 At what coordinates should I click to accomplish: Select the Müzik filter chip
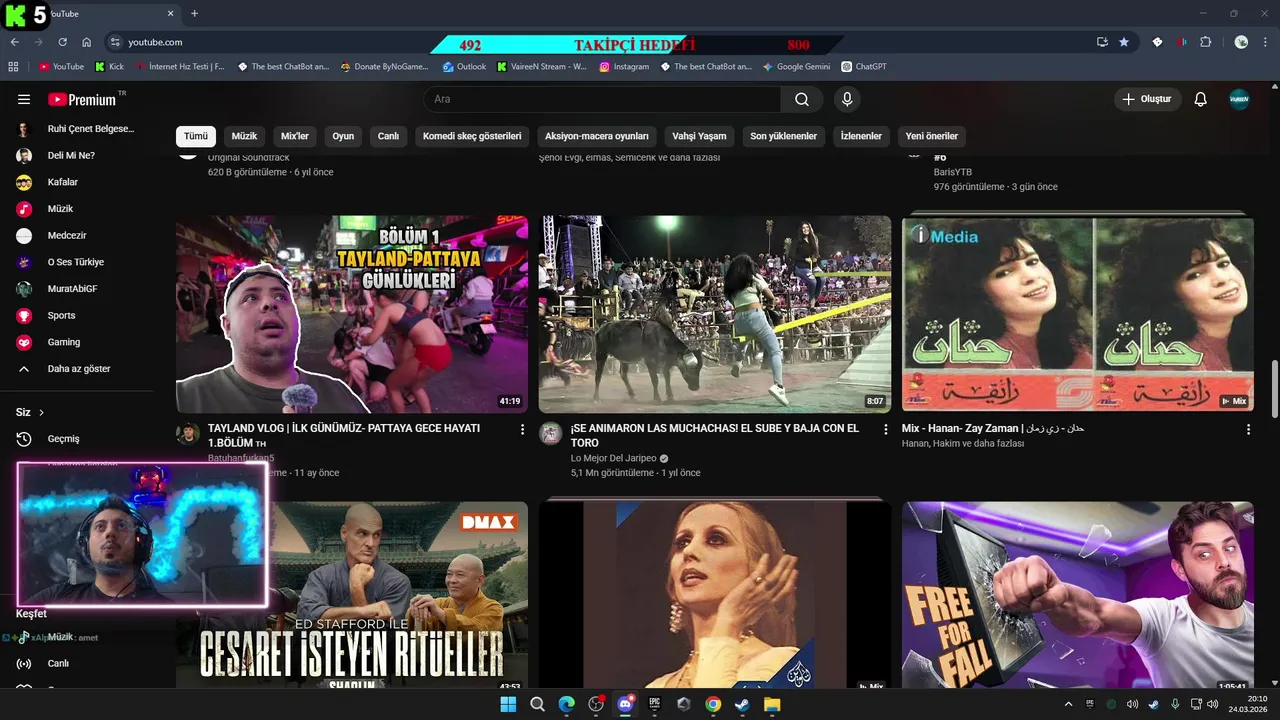coord(244,136)
